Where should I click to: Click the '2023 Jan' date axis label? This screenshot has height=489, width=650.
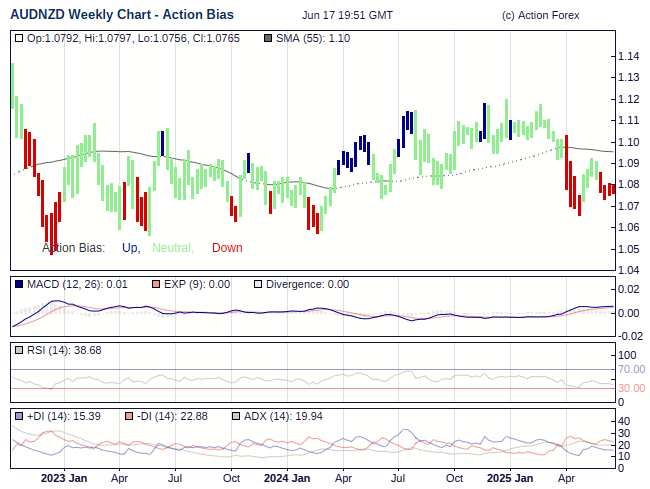[x=64, y=478]
